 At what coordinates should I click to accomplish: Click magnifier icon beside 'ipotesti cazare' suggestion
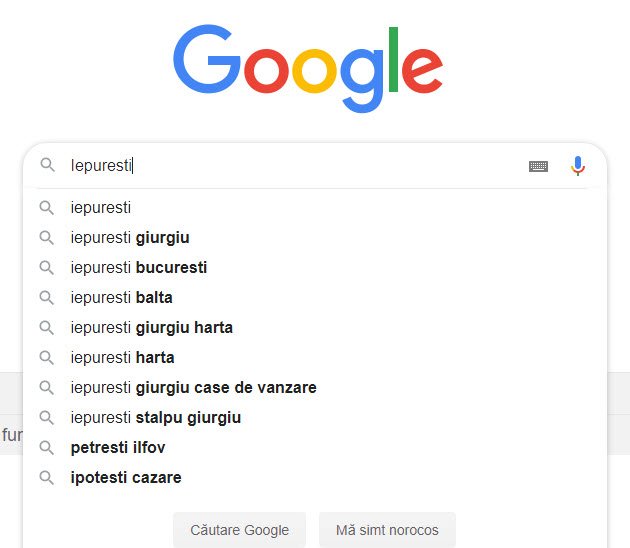coord(46,478)
